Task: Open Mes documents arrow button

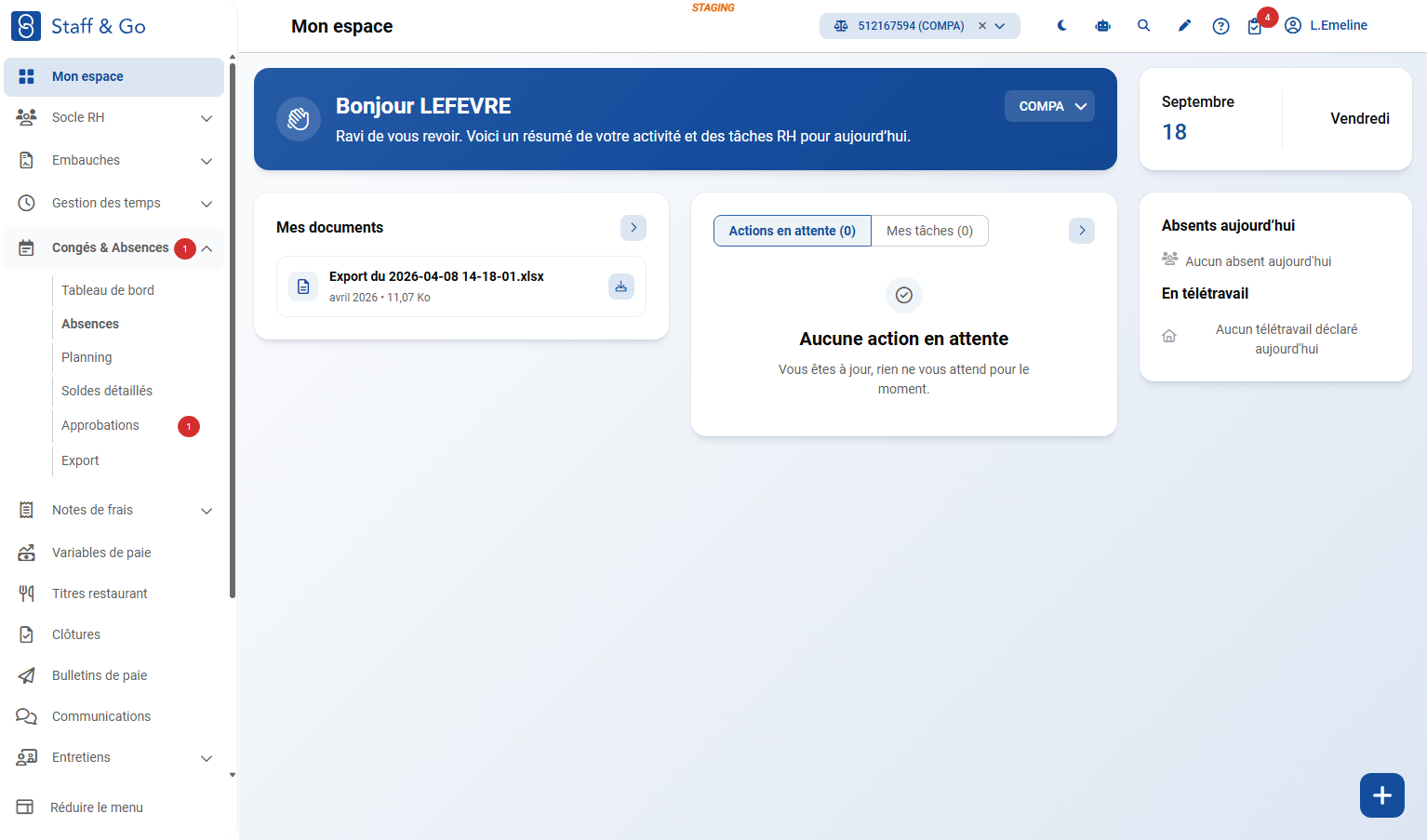Action: pos(633,228)
